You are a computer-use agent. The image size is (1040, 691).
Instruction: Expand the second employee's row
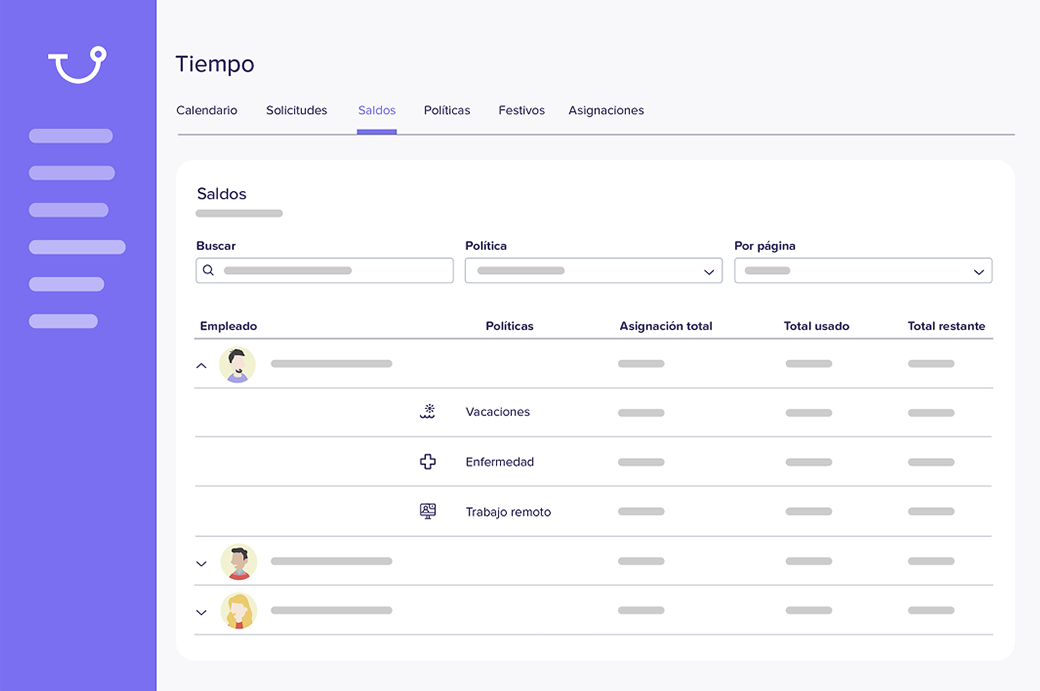pyautogui.click(x=201, y=563)
